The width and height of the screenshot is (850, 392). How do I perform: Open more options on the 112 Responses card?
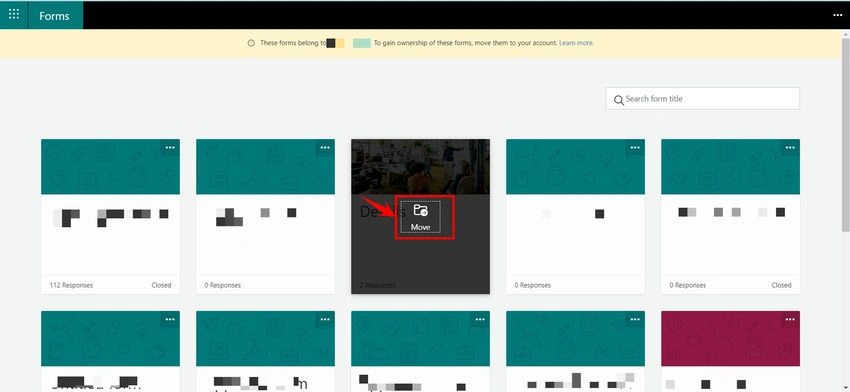click(170, 147)
